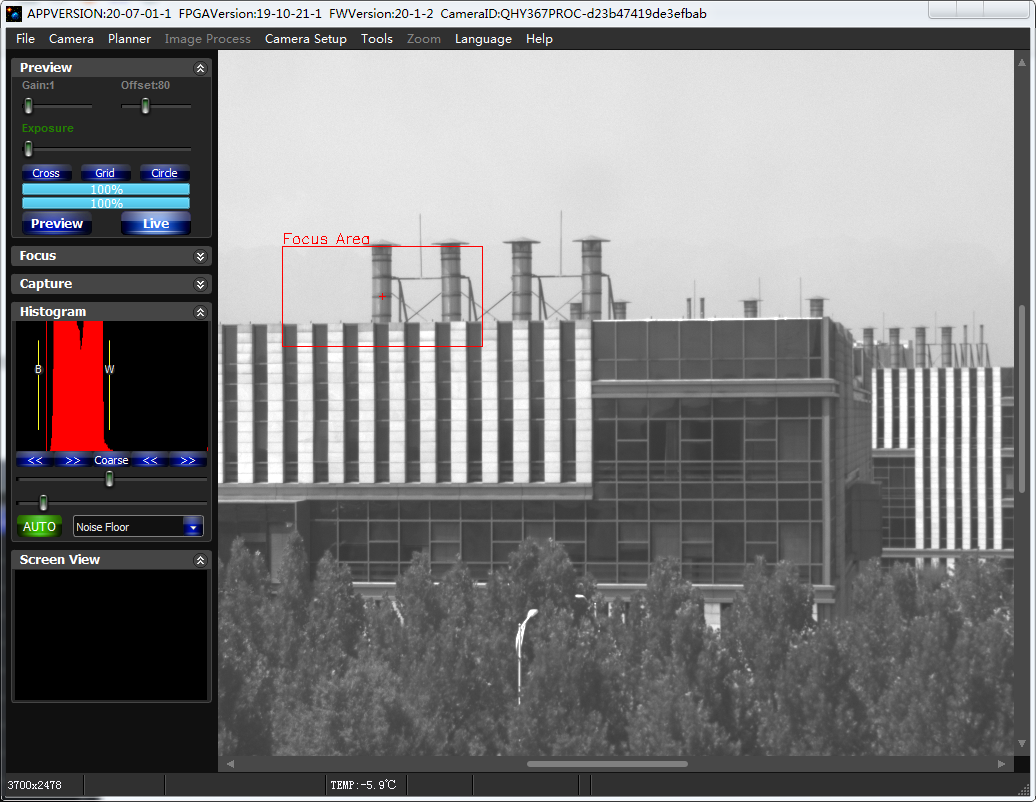The width and height of the screenshot is (1036, 802).
Task: Click the red Focus Area label
Action: [x=326, y=238]
